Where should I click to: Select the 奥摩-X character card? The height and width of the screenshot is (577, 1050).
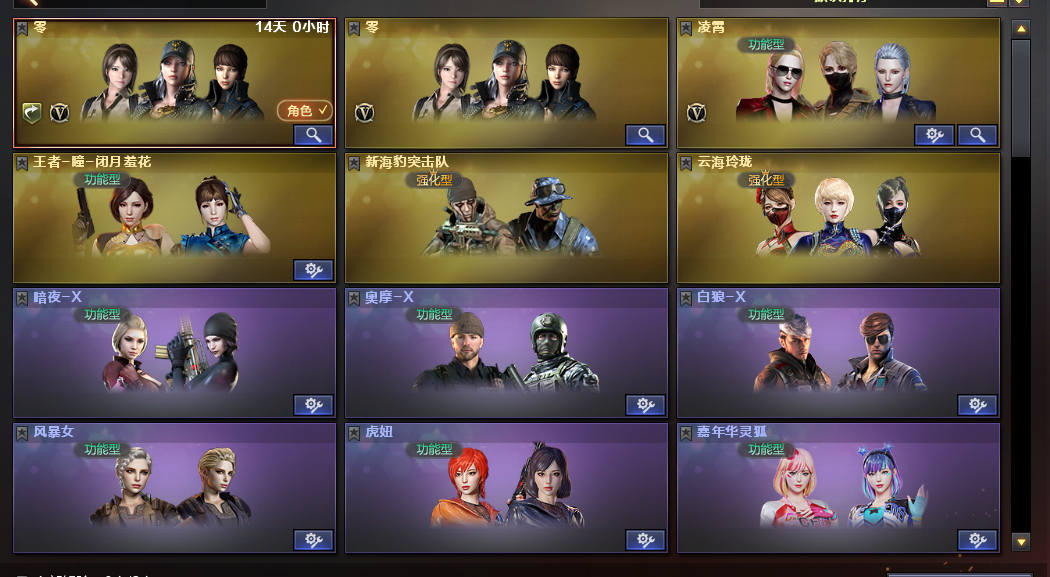coord(506,353)
